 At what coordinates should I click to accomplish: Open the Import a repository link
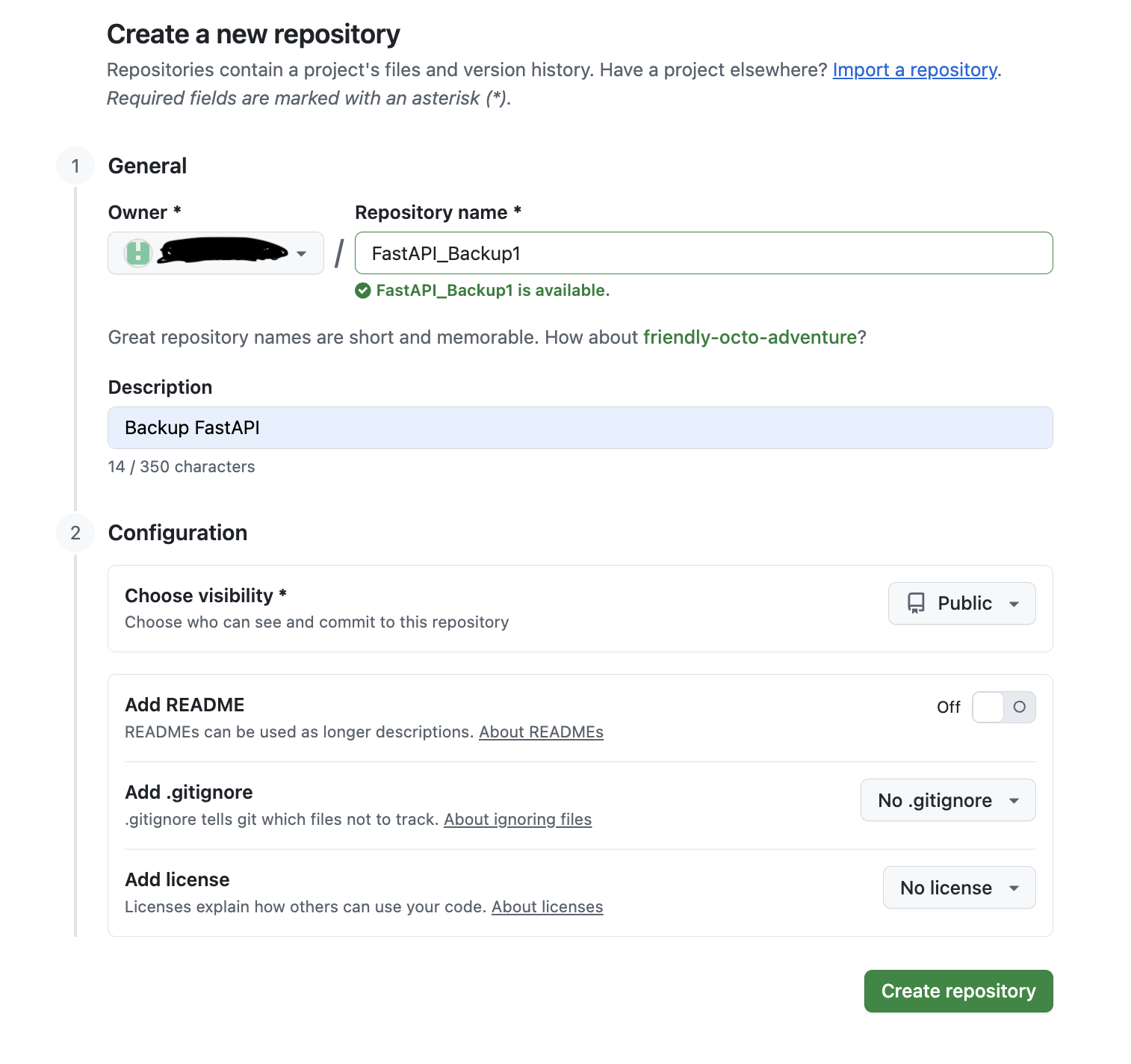(x=914, y=69)
